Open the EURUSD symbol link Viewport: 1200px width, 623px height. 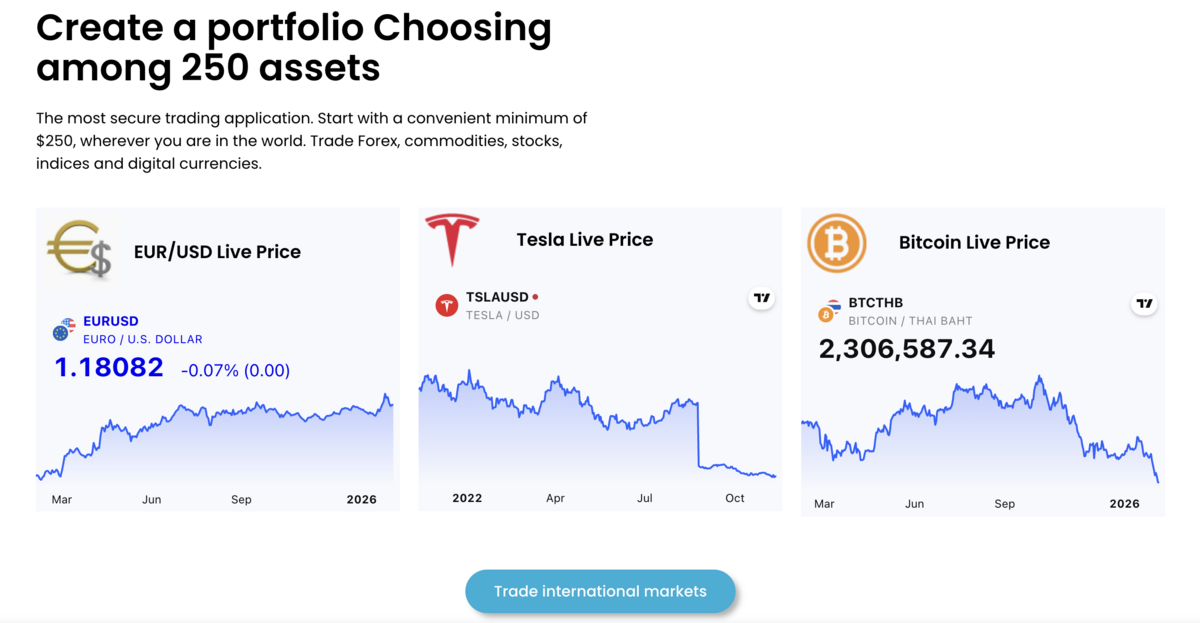(111, 322)
